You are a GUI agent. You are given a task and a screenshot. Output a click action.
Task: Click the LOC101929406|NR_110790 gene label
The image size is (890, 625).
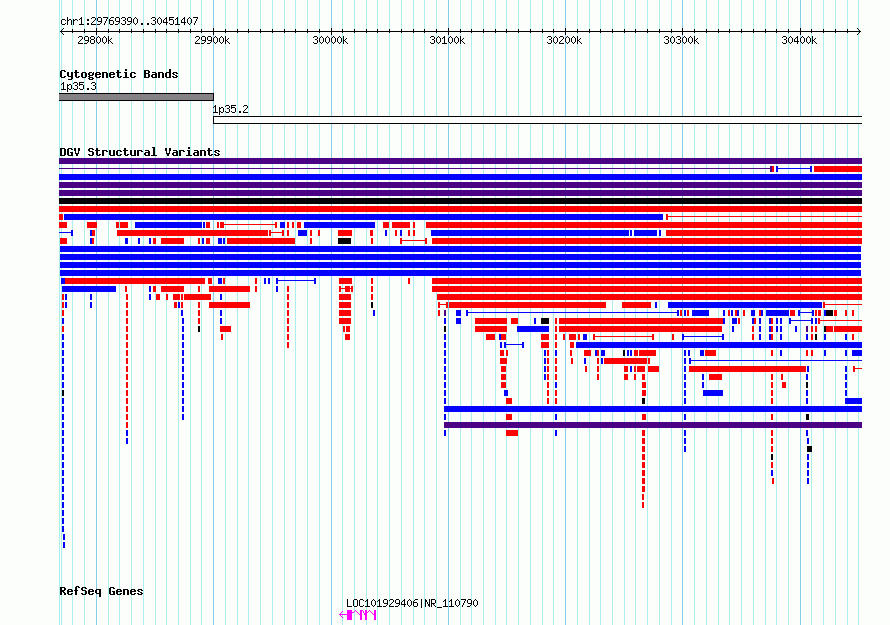pyautogui.click(x=412, y=603)
